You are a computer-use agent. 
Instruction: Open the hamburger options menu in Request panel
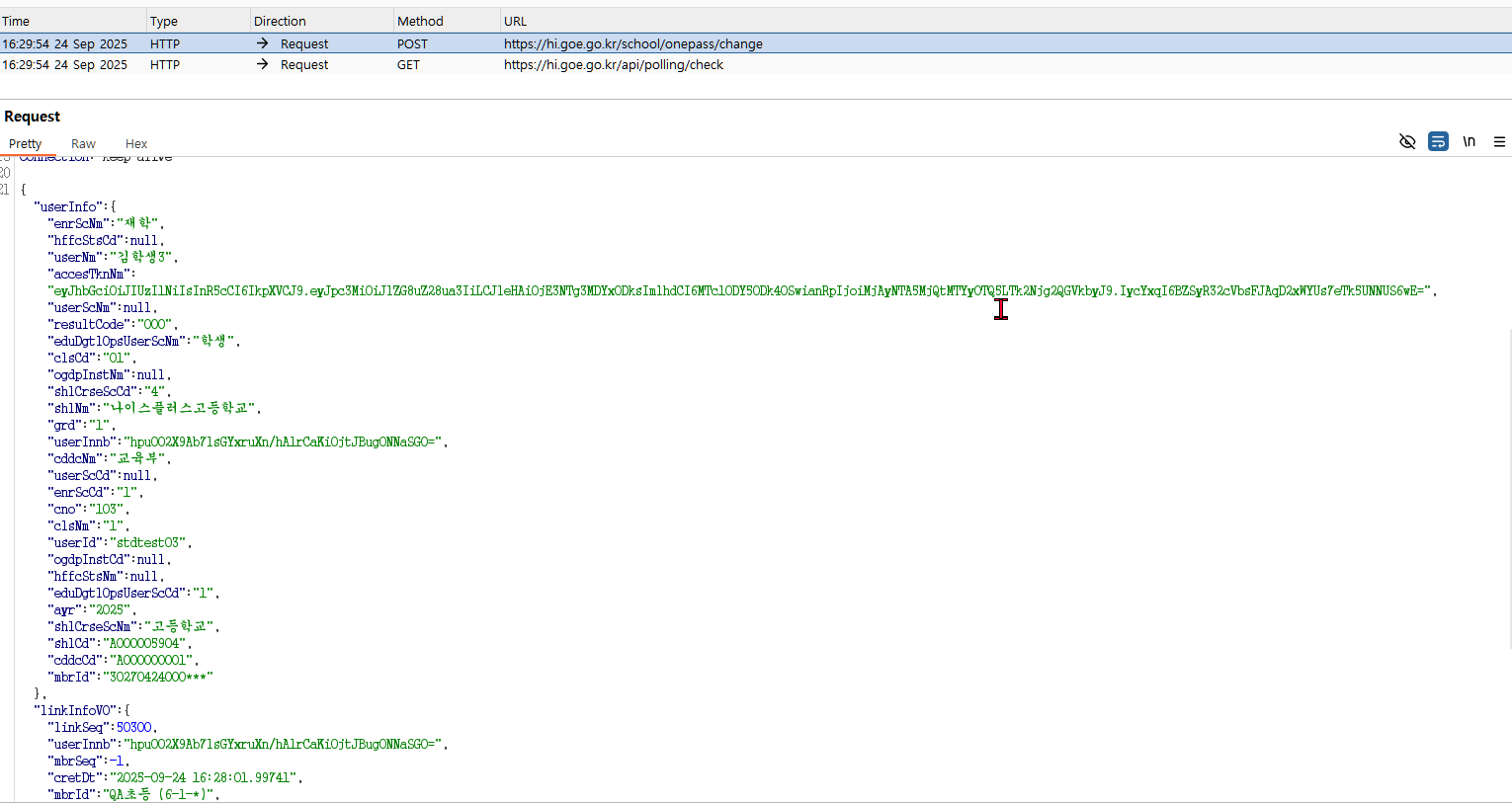1499,142
